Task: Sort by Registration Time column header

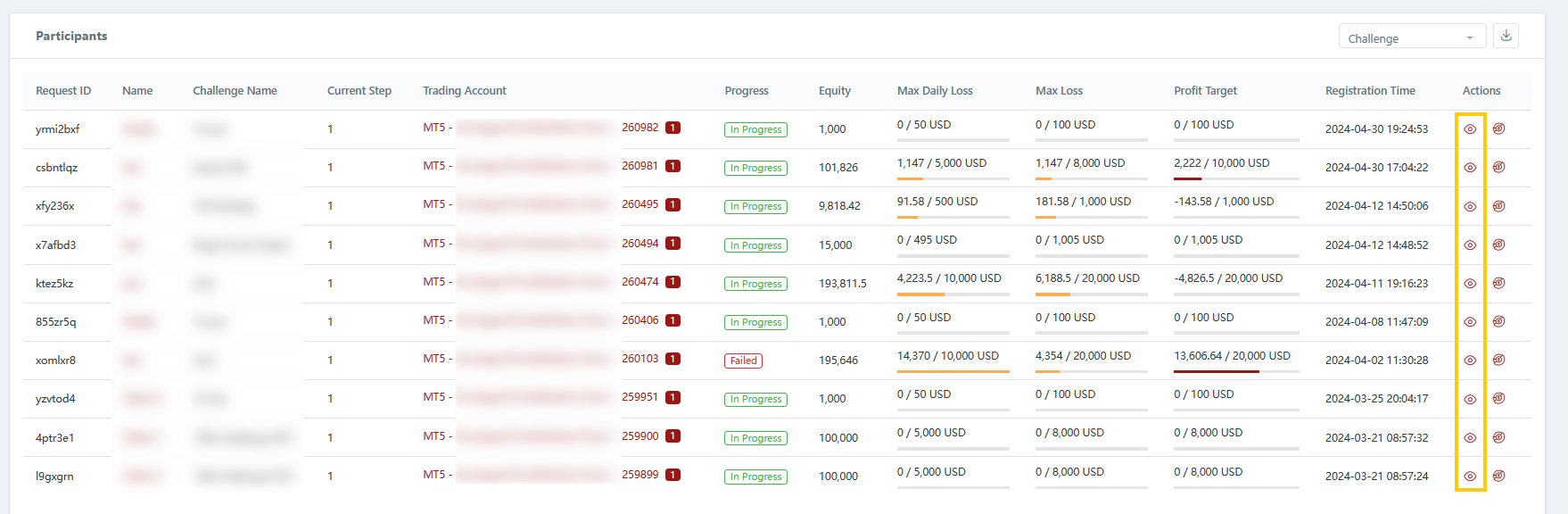Action: [1370, 91]
